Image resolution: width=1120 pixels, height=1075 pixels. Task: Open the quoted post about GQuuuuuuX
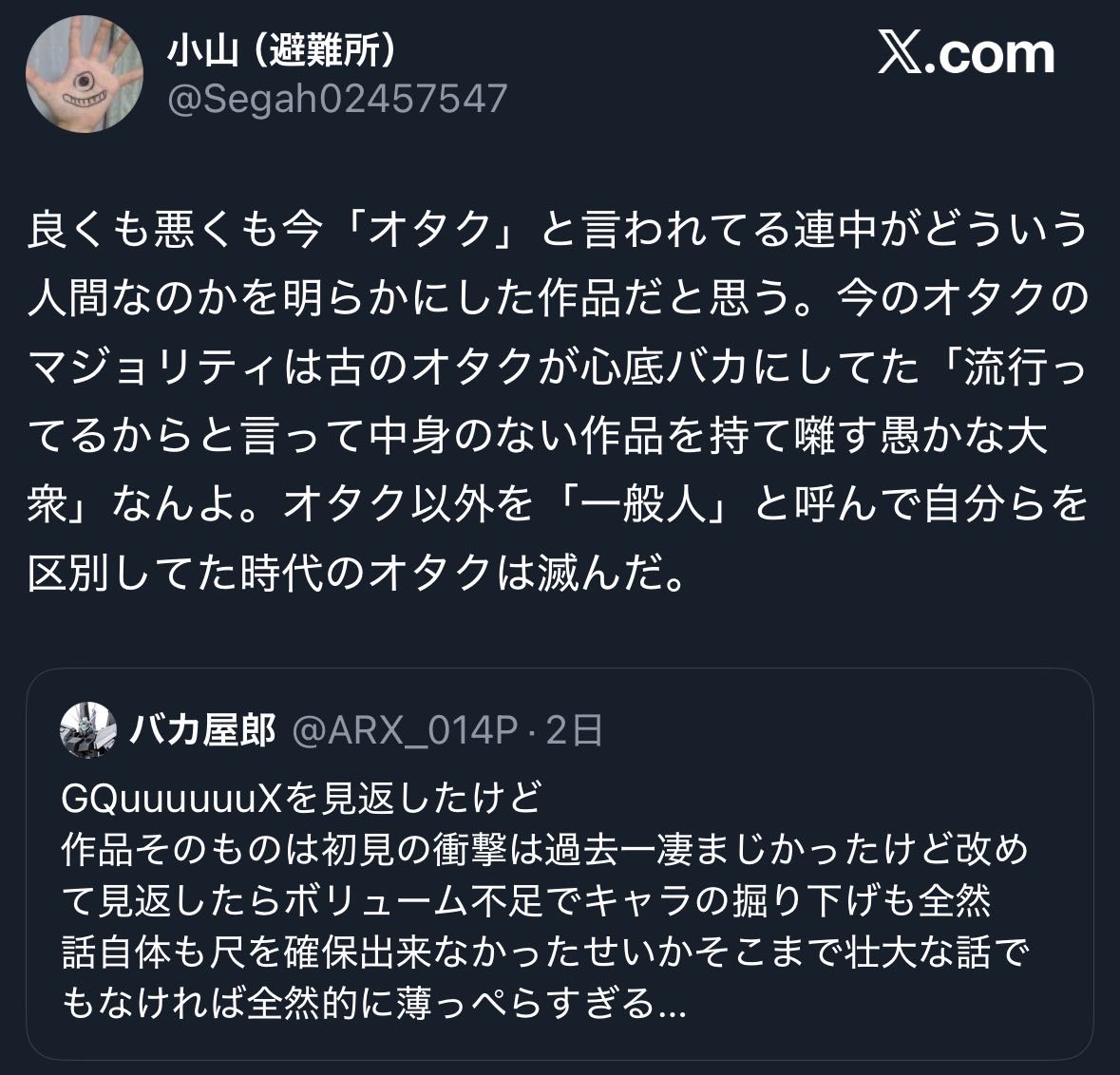tap(560, 864)
